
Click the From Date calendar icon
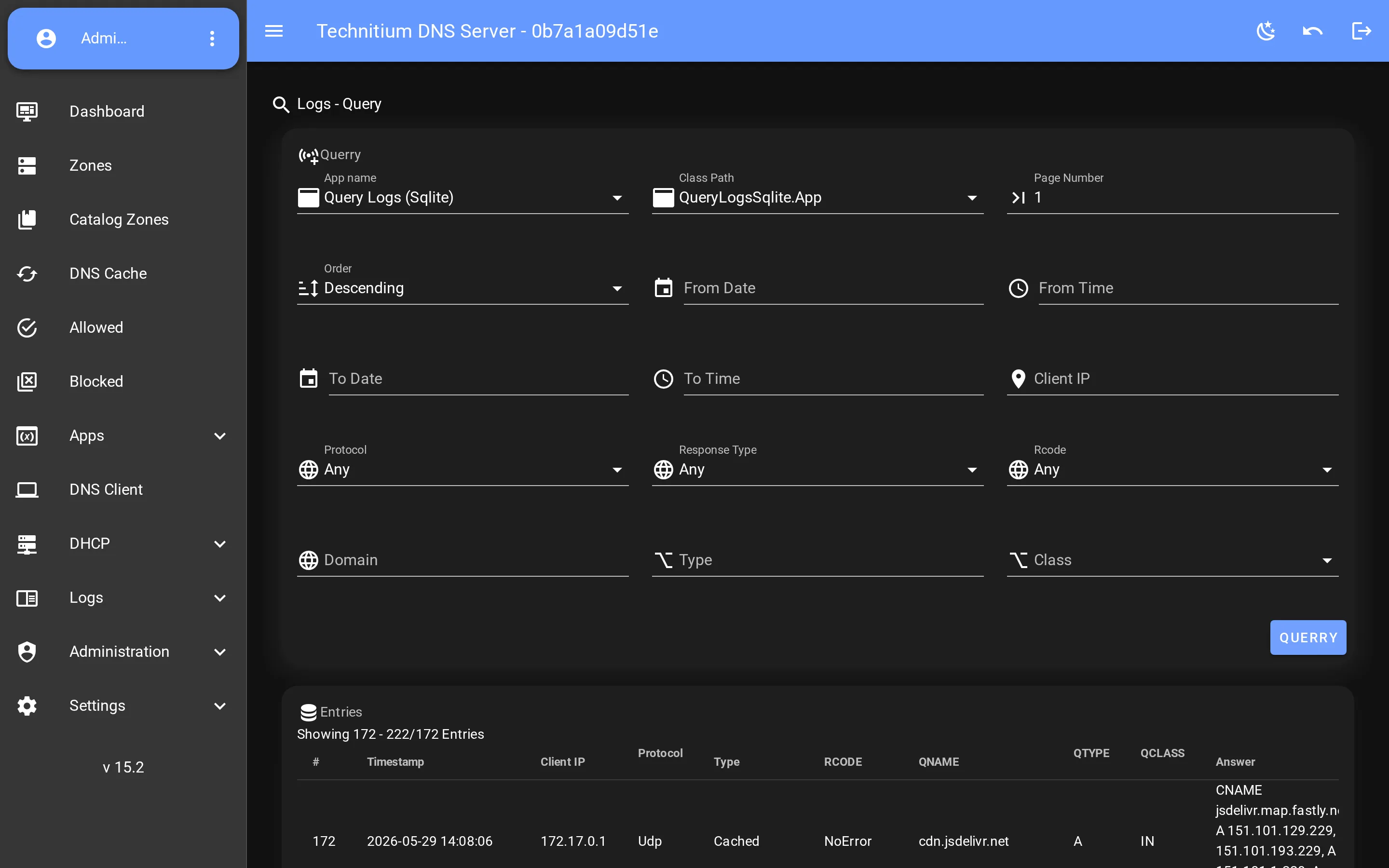[x=664, y=287]
